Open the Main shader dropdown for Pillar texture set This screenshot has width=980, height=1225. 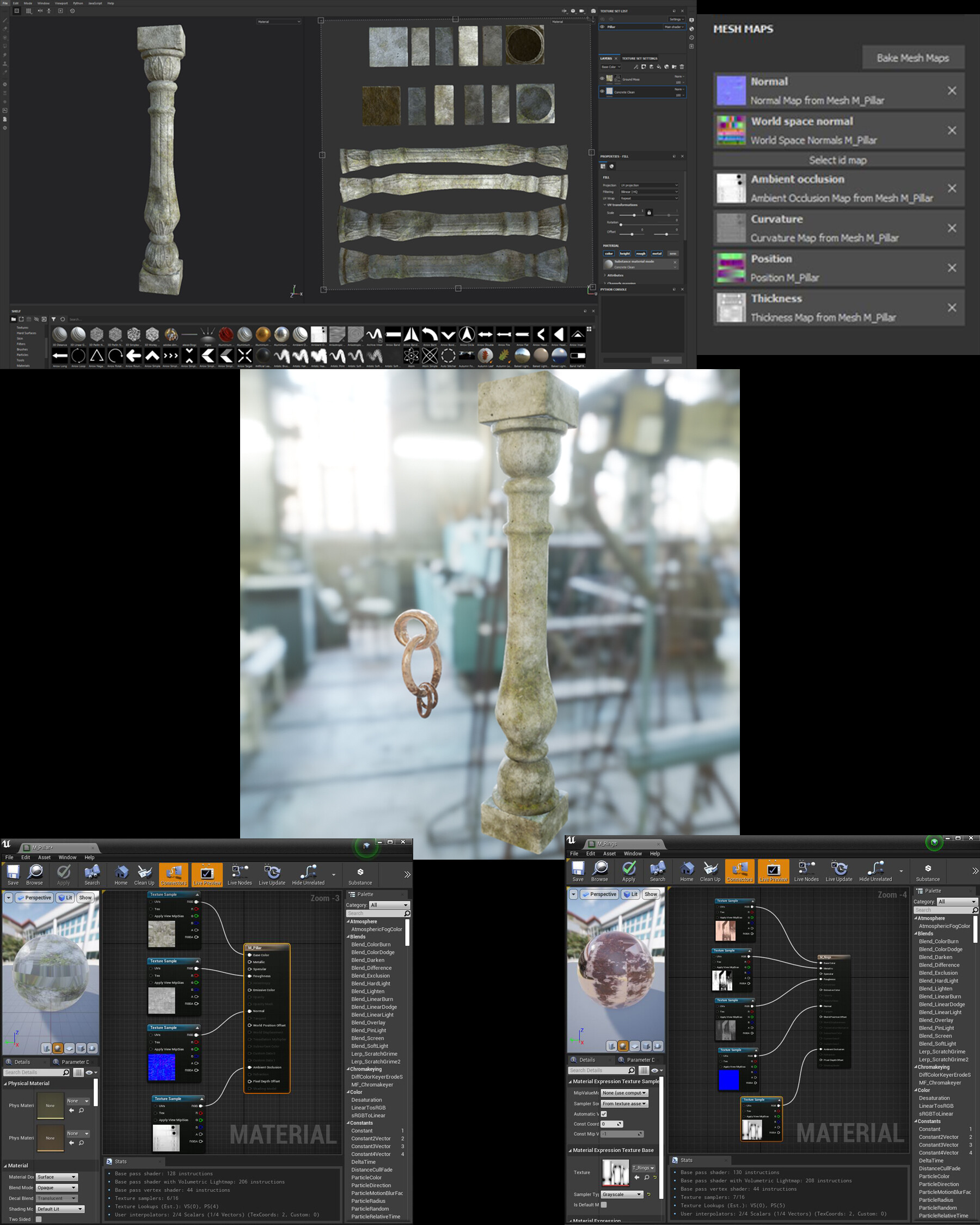pos(675,27)
